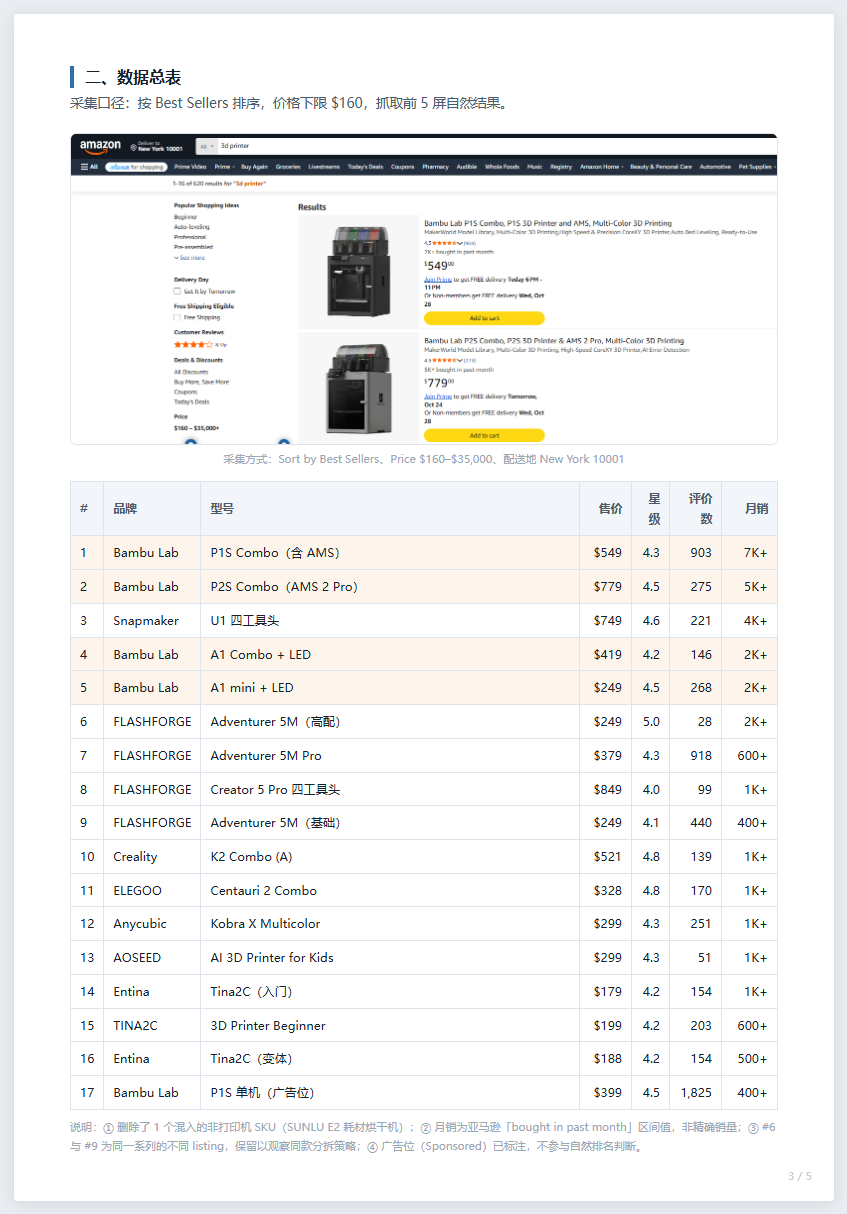Open the Prime dropdown in the nav bar
Screen dimensions: 847x1214
point(223,167)
